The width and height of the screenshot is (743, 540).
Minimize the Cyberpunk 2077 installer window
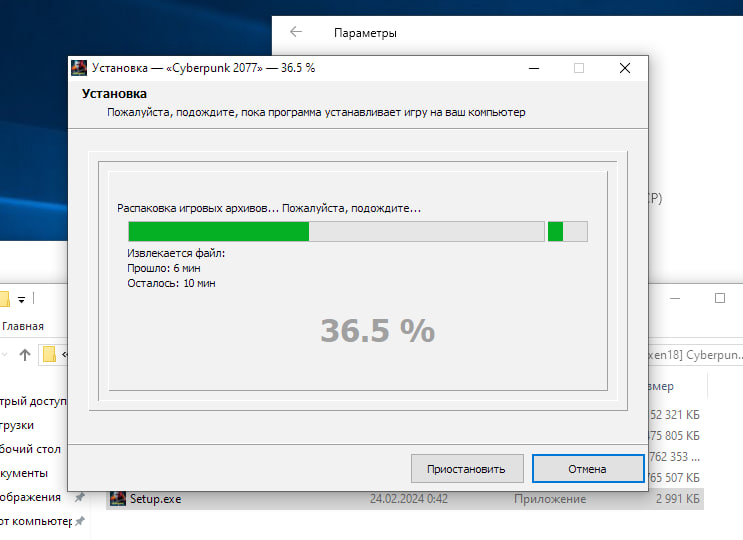point(534,68)
